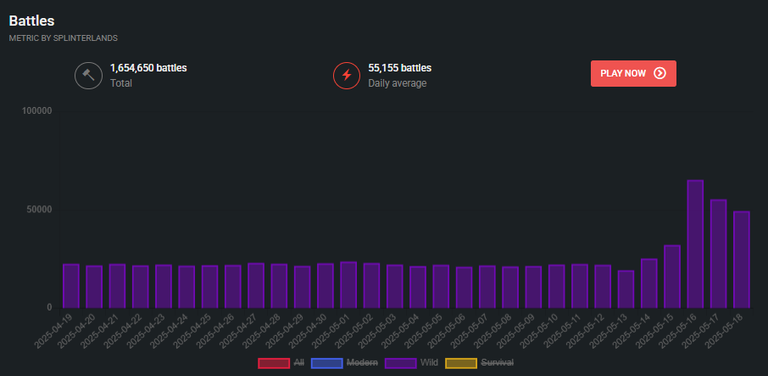Click the lightning bolt Daily average icon
This screenshot has height=376, width=768.
[346, 75]
